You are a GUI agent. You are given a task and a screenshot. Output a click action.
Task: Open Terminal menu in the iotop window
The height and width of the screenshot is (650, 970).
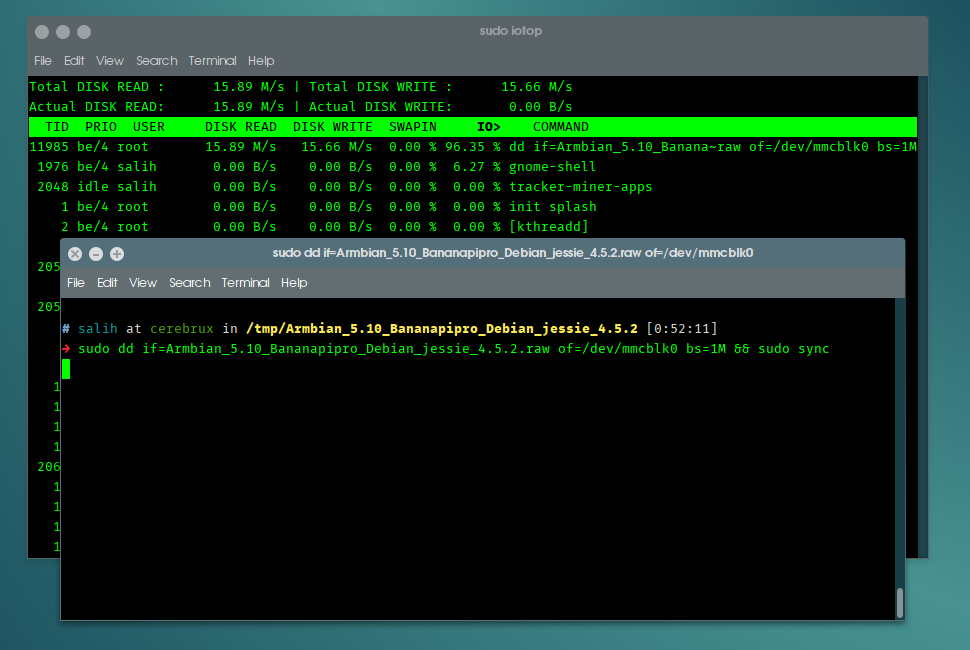pyautogui.click(x=212, y=61)
